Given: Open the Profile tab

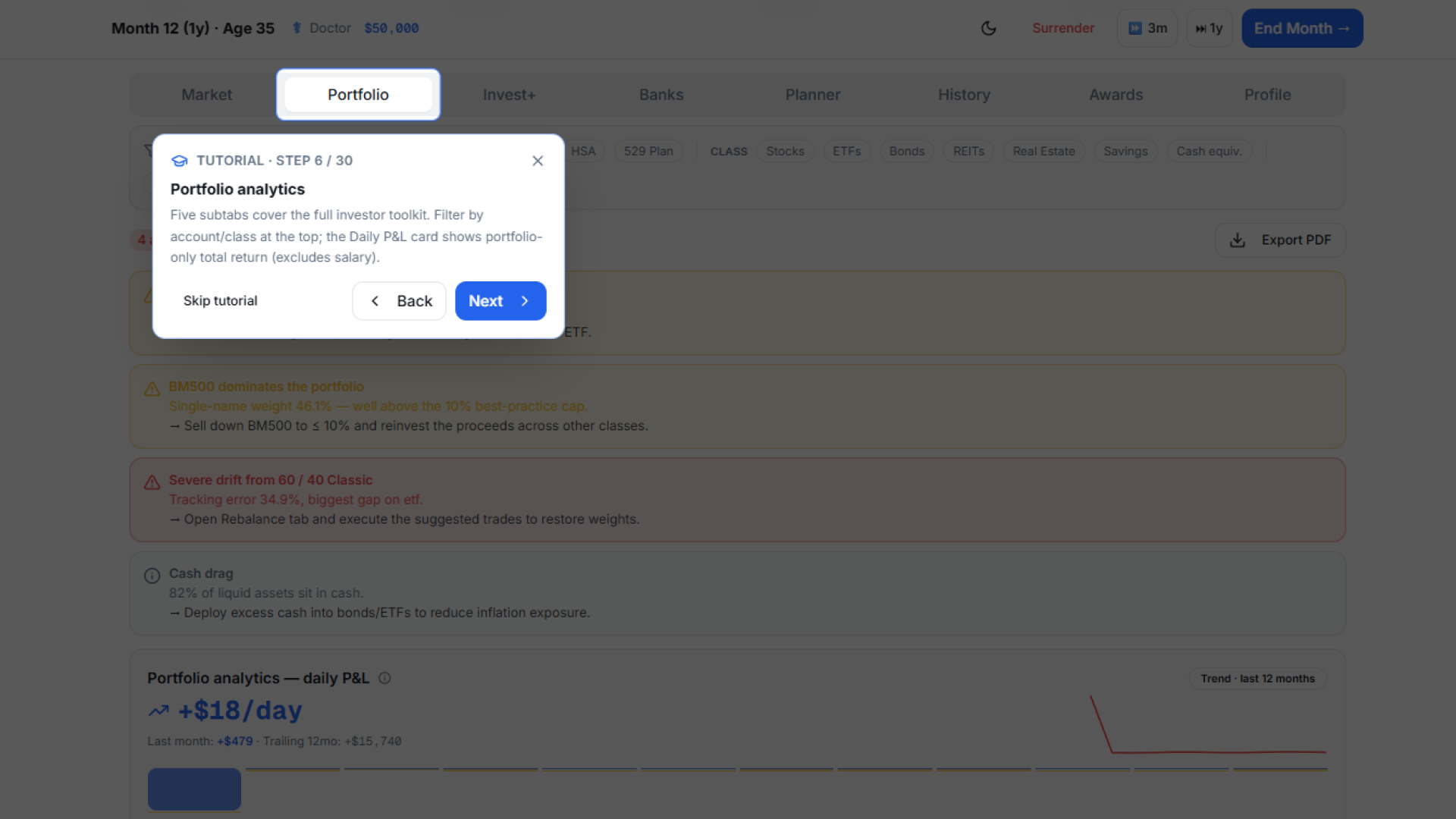Looking at the screenshot, I should [x=1267, y=95].
